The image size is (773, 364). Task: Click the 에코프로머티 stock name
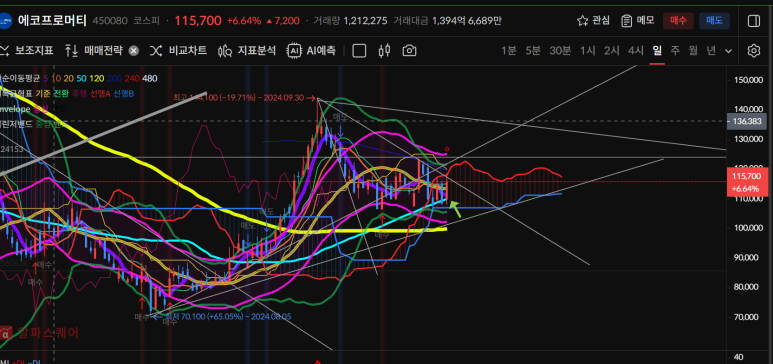pyautogui.click(x=52, y=20)
